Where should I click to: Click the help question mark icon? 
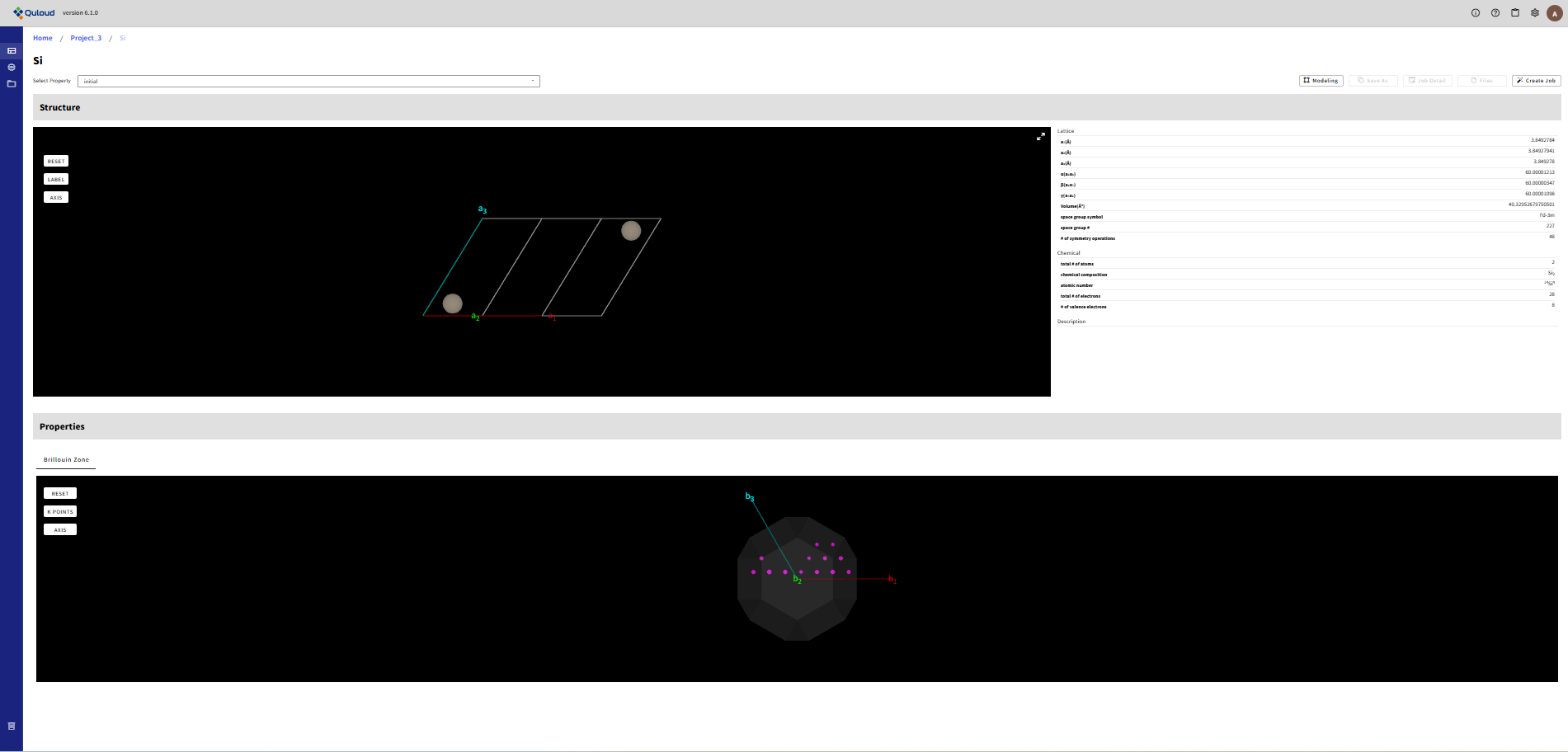click(1495, 12)
